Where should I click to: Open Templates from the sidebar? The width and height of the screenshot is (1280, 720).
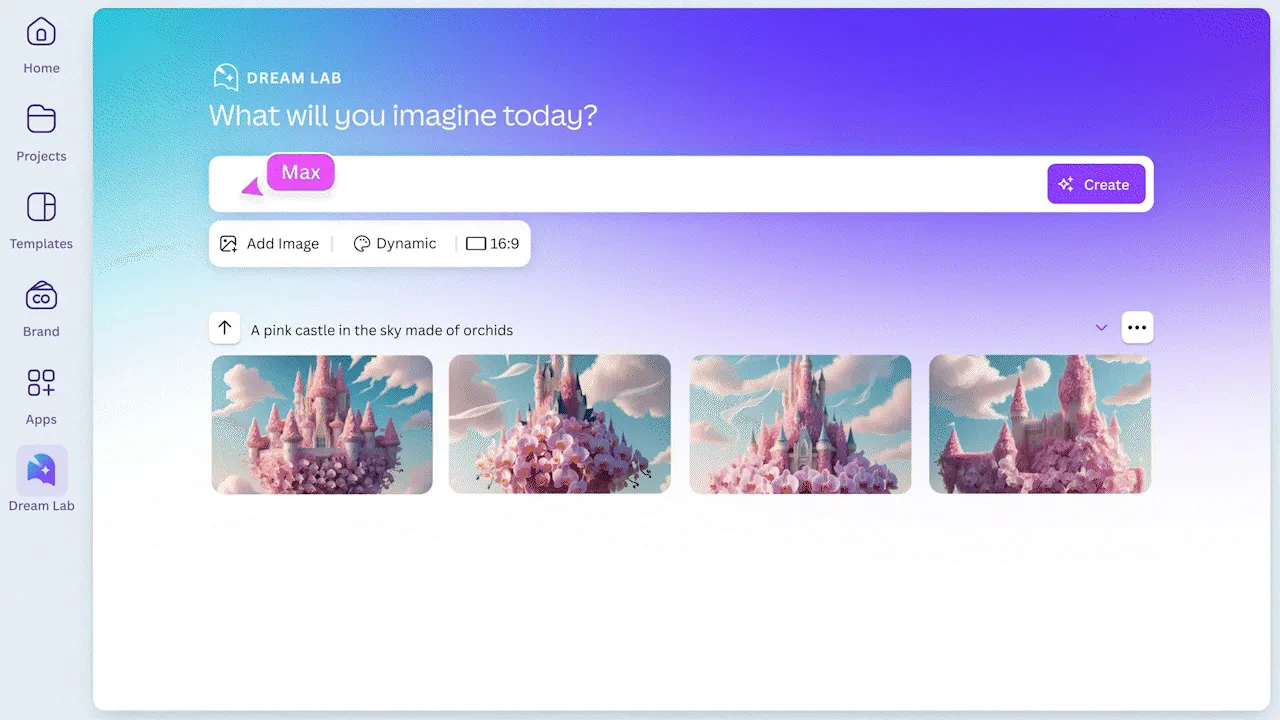point(41,205)
